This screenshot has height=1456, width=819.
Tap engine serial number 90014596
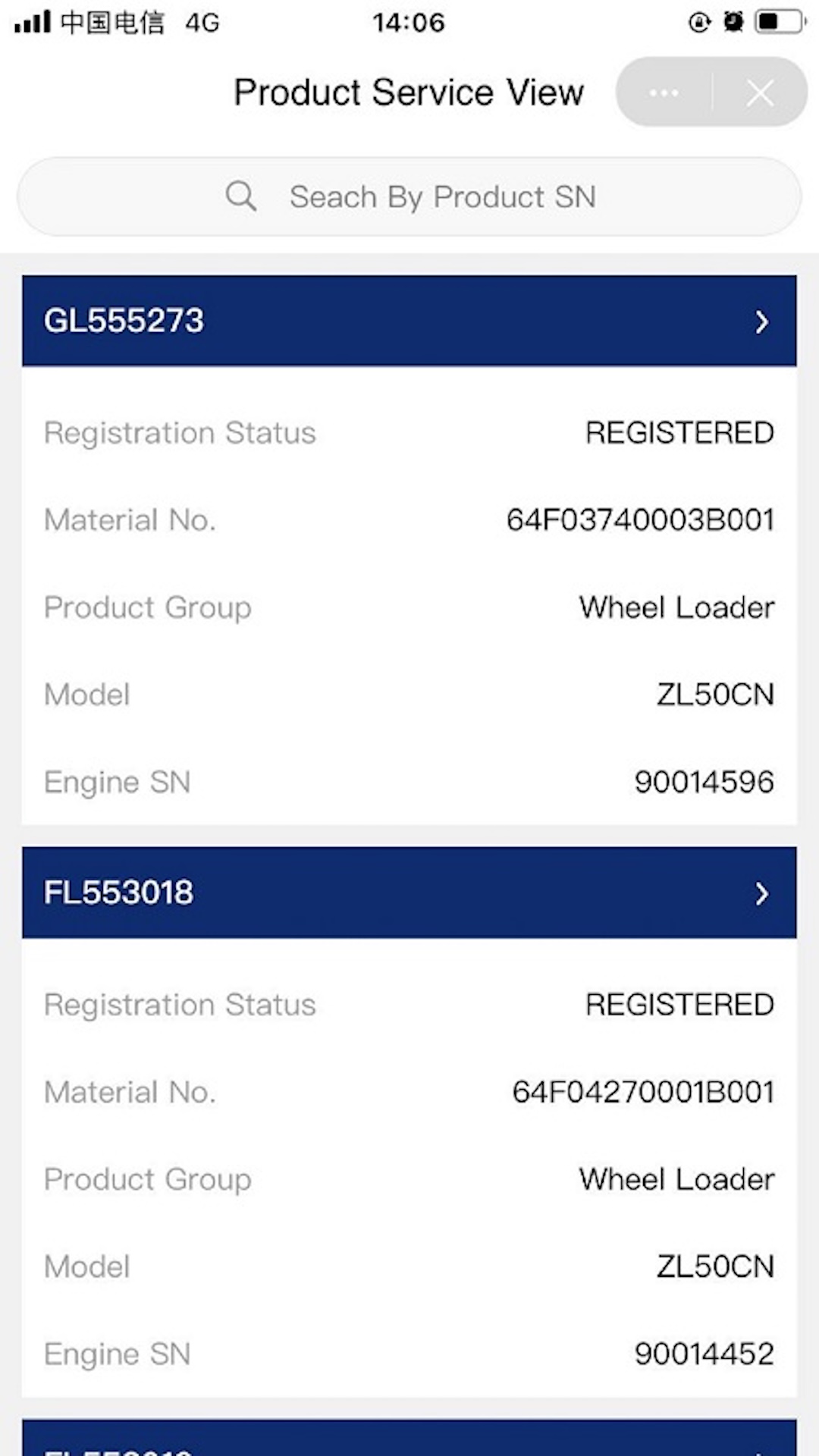pos(704,782)
